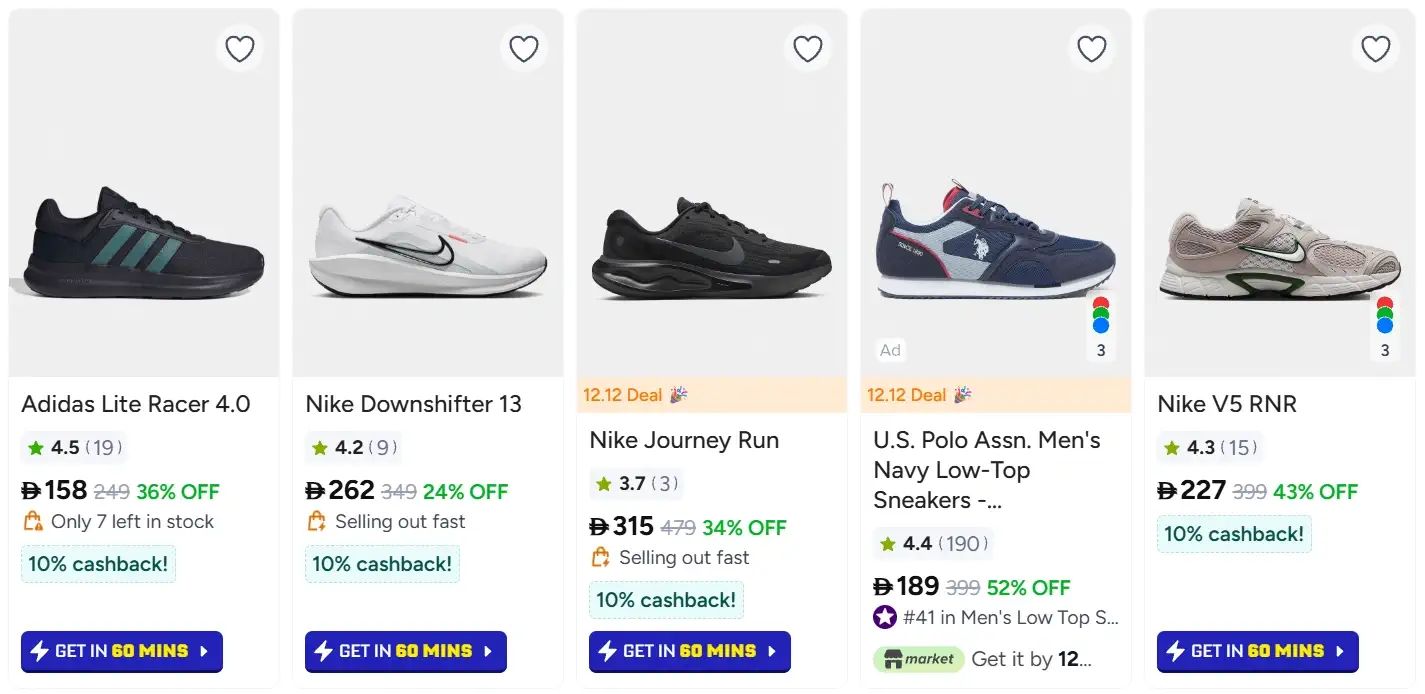The height and width of the screenshot is (694, 1425).
Task: Toggle wishlist heart on Nike Downshifter 13
Action: point(524,49)
